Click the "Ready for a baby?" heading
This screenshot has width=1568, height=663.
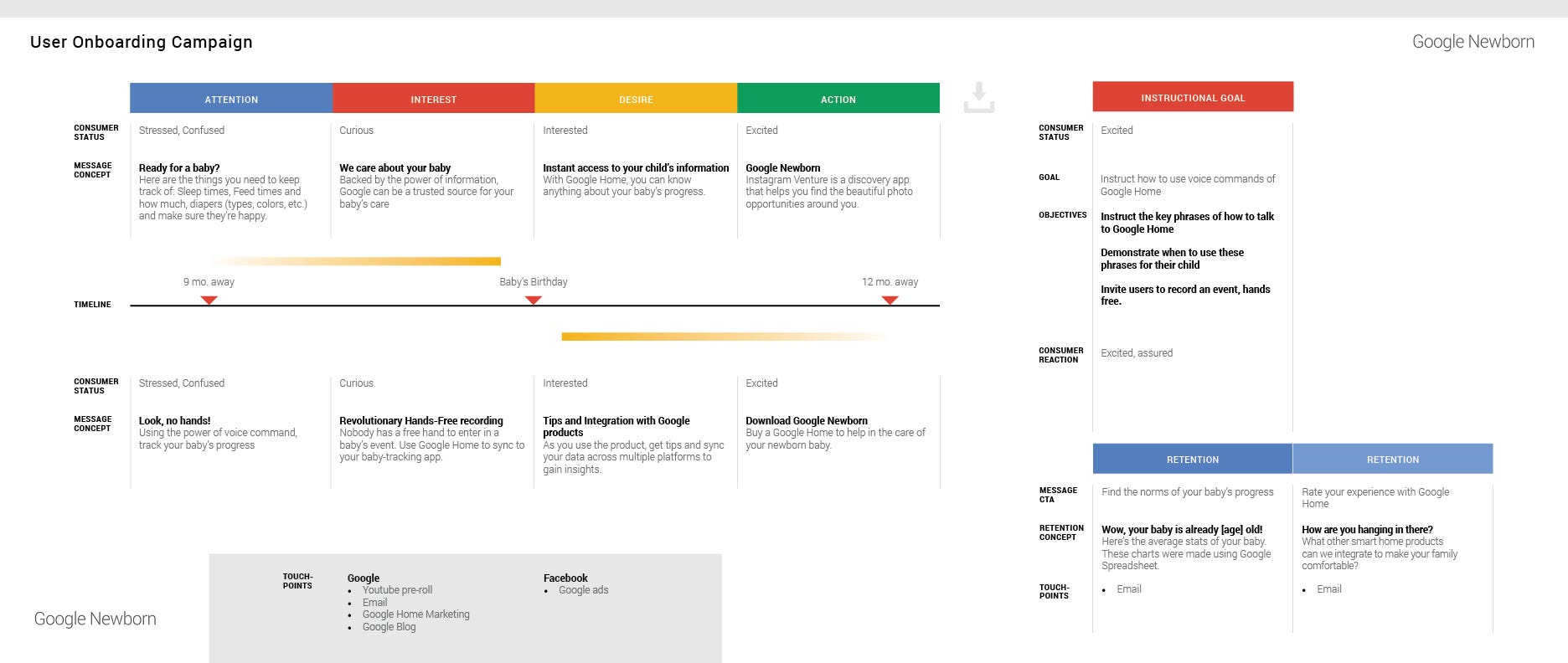click(x=179, y=167)
